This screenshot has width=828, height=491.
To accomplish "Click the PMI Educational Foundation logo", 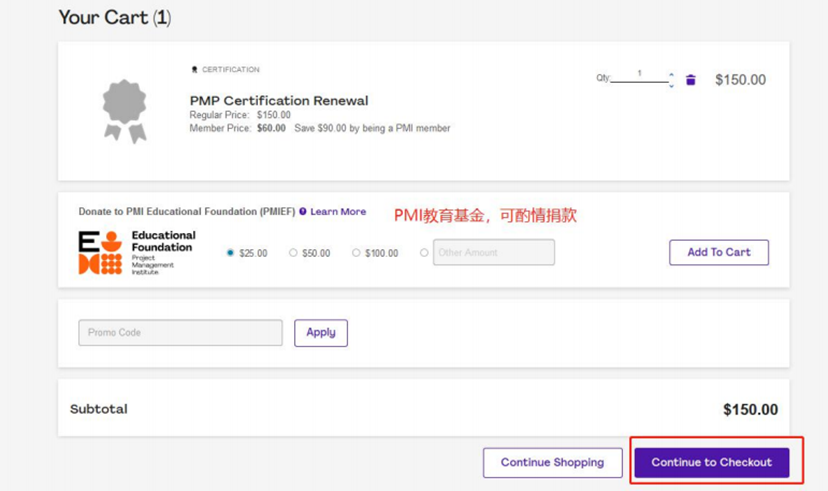I will click(x=100, y=252).
